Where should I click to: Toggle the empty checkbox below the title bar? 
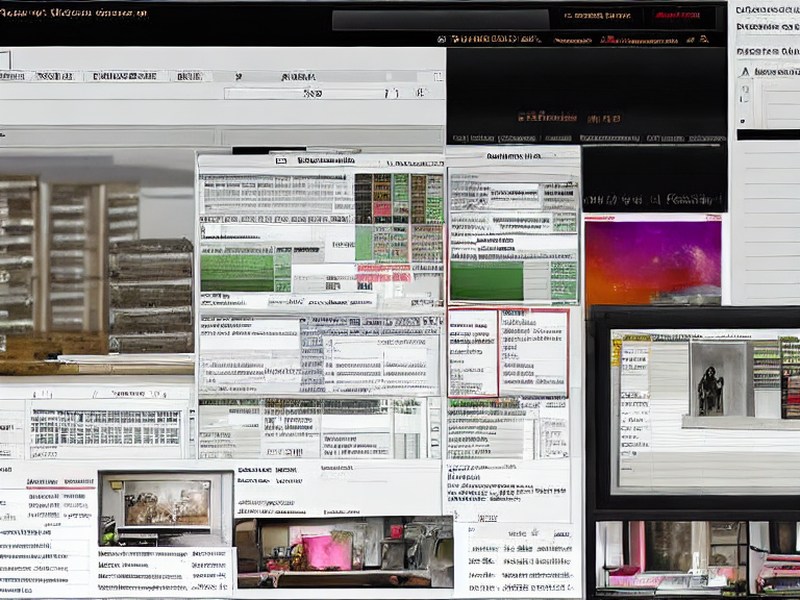pyautogui.click(x=5, y=61)
